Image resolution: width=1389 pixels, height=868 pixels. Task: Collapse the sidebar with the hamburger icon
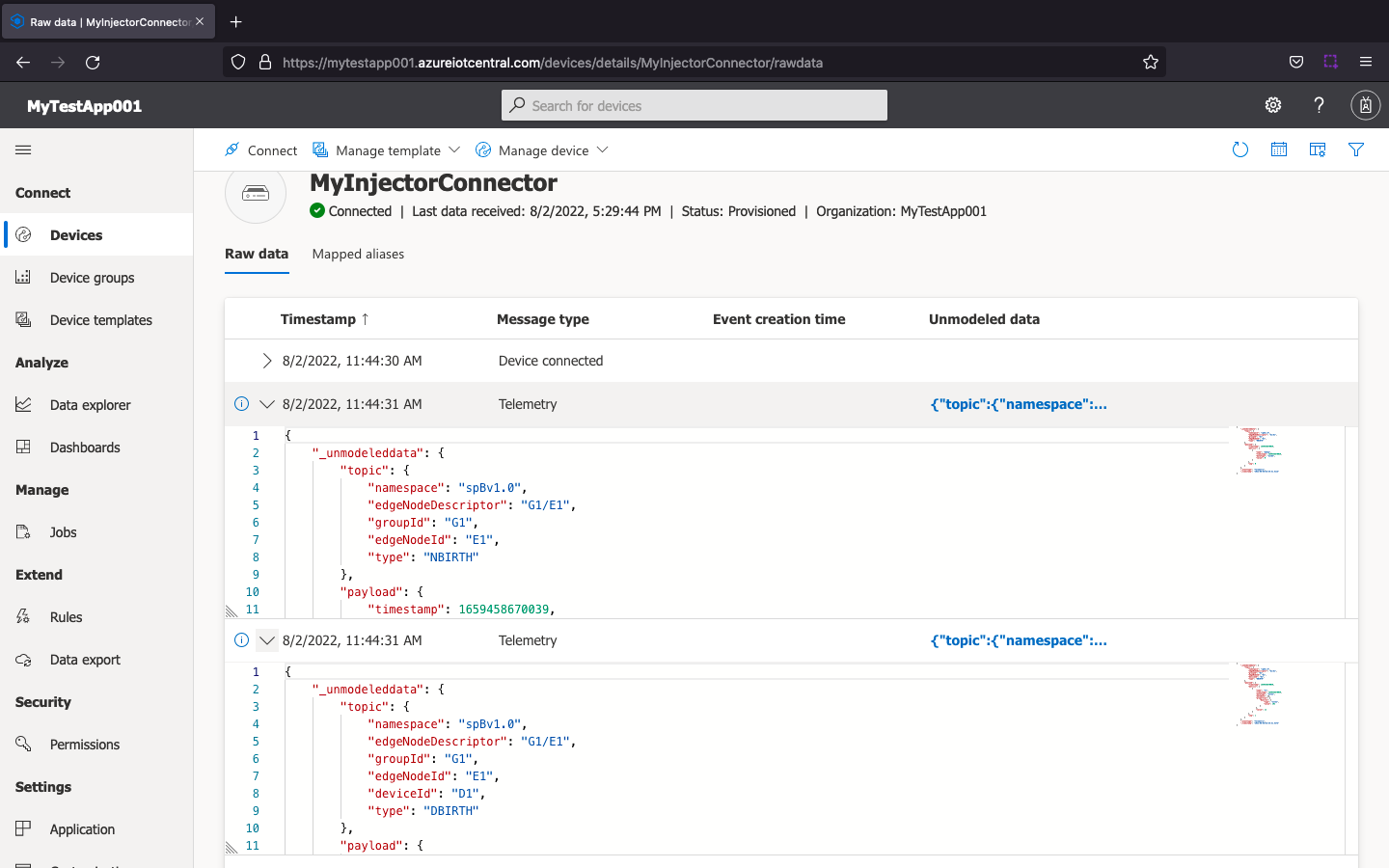pos(23,149)
